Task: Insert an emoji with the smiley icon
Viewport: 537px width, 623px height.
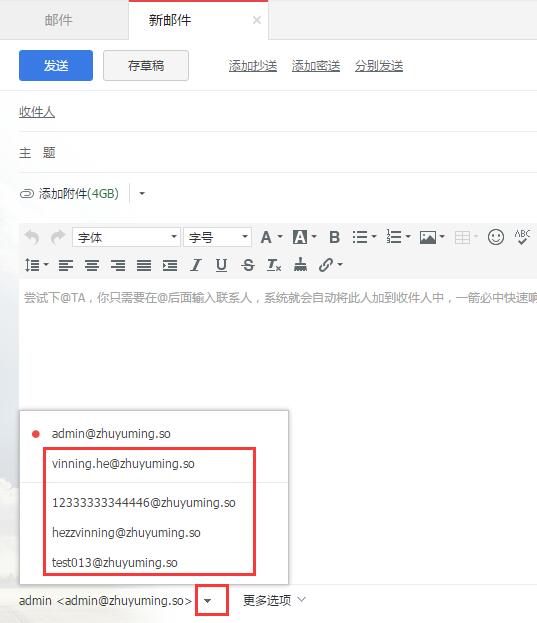Action: (x=496, y=237)
